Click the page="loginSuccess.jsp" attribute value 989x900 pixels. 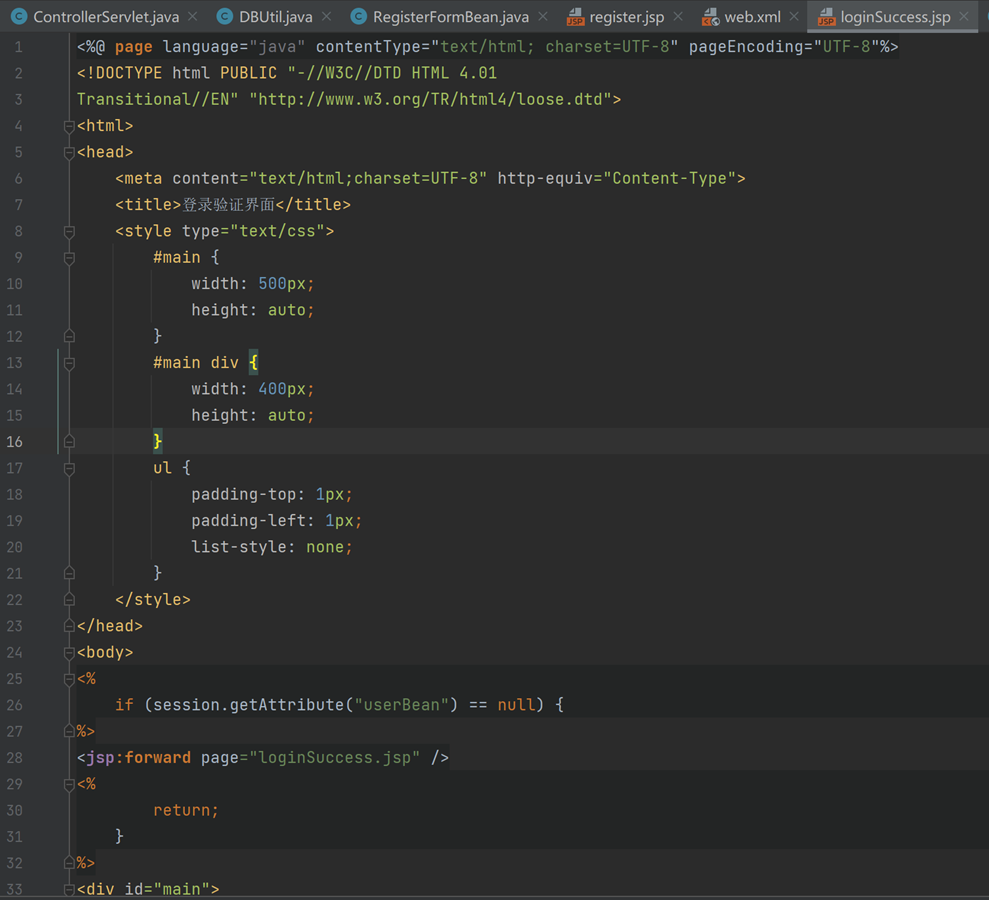pyautogui.click(x=335, y=757)
